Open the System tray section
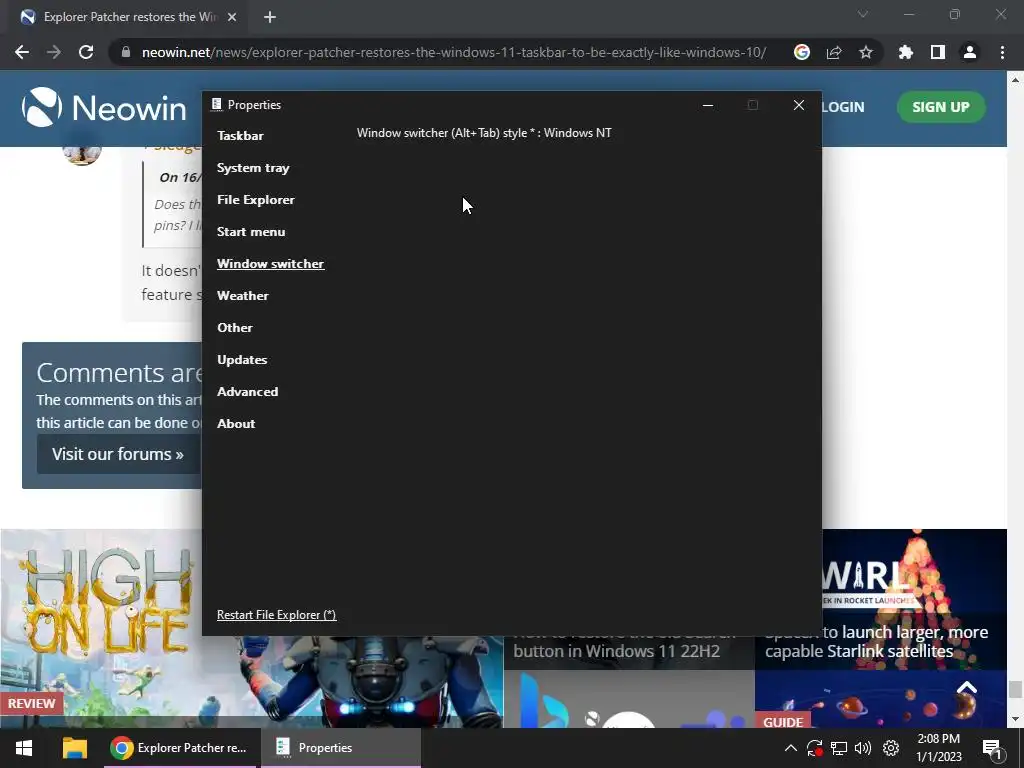 tap(253, 168)
